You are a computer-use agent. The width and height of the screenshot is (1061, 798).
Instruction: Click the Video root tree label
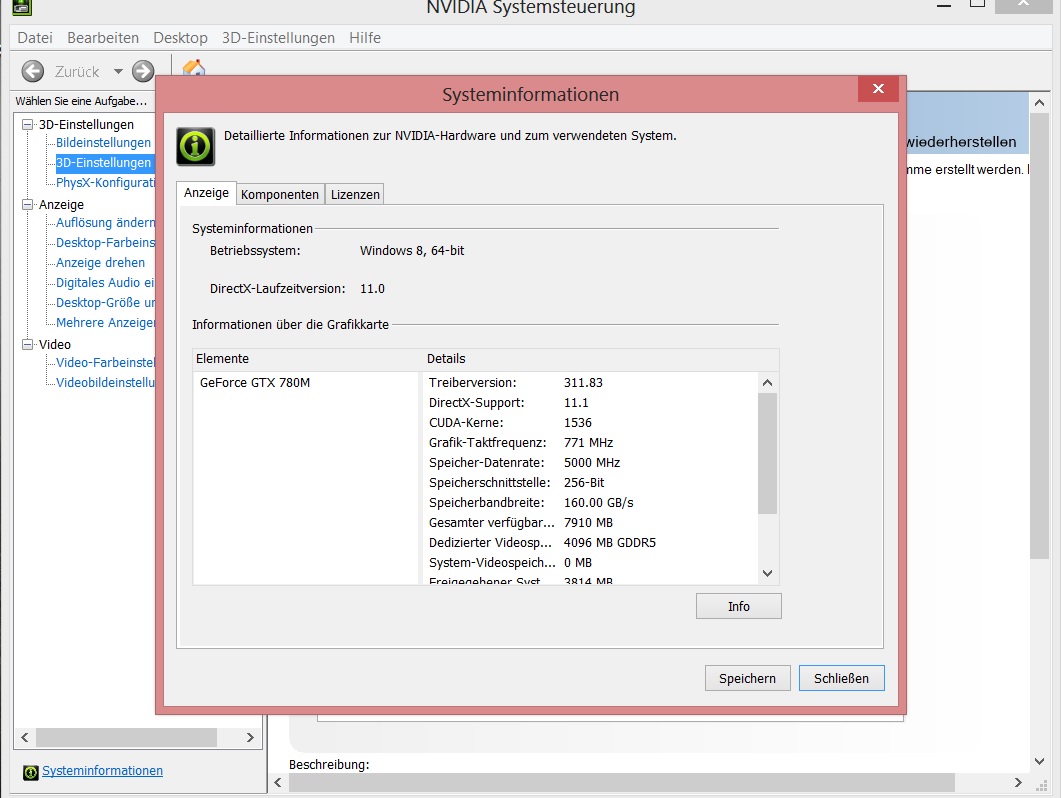55,345
